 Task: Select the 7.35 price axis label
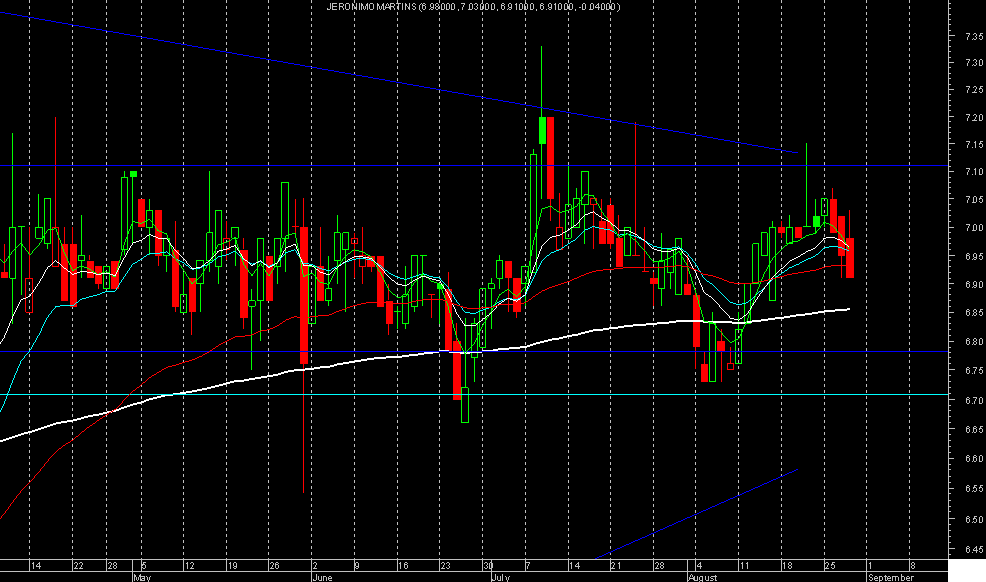(x=974, y=36)
